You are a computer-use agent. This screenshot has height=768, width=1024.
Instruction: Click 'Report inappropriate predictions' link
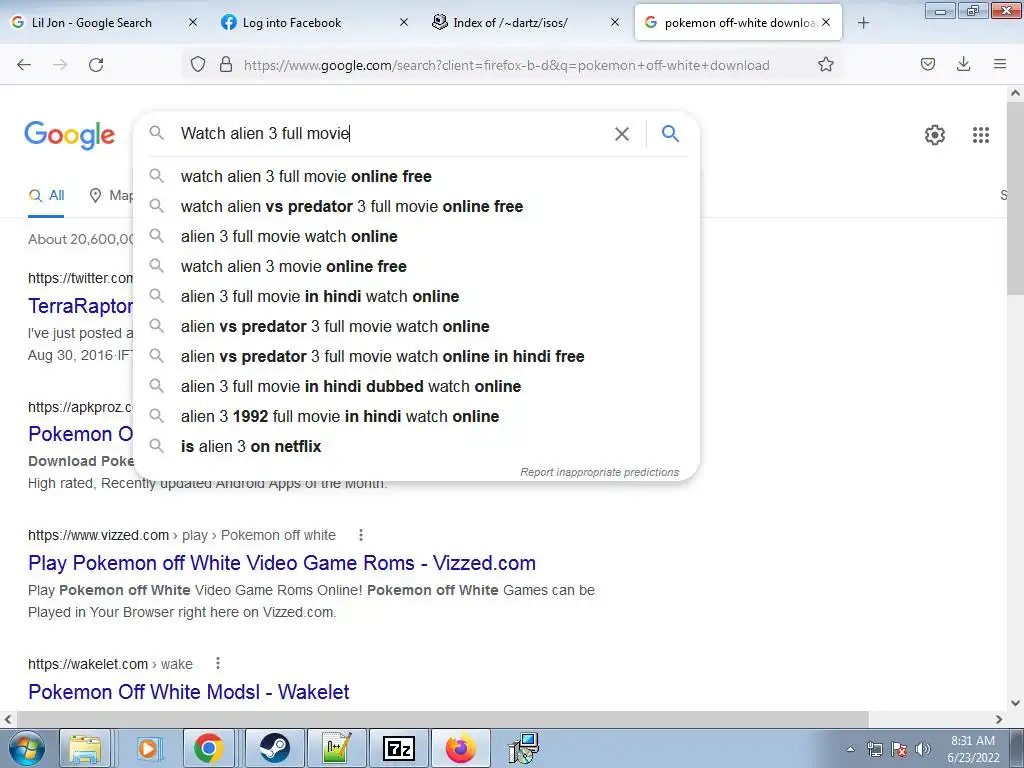point(600,472)
